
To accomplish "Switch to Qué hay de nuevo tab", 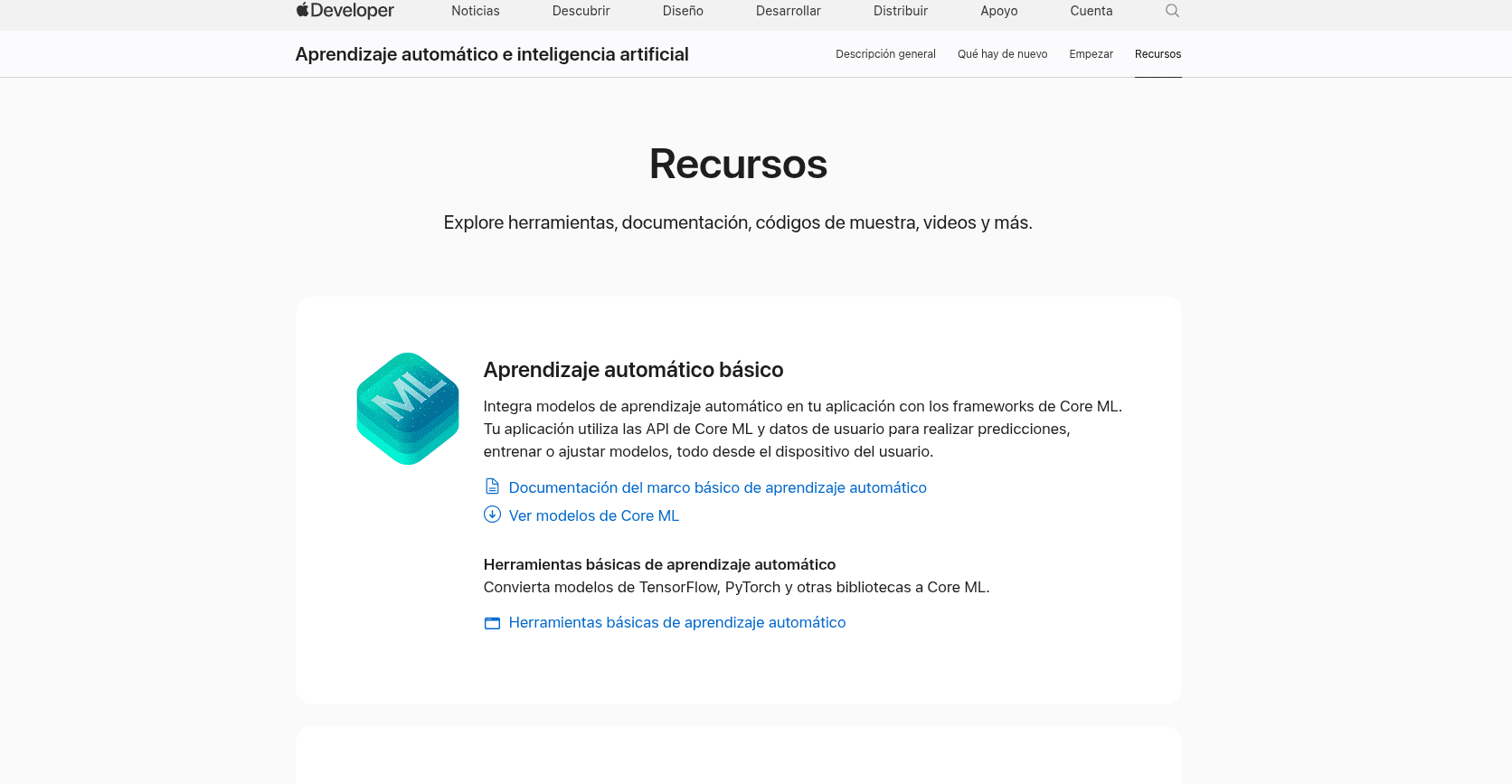I will pyautogui.click(x=1002, y=54).
